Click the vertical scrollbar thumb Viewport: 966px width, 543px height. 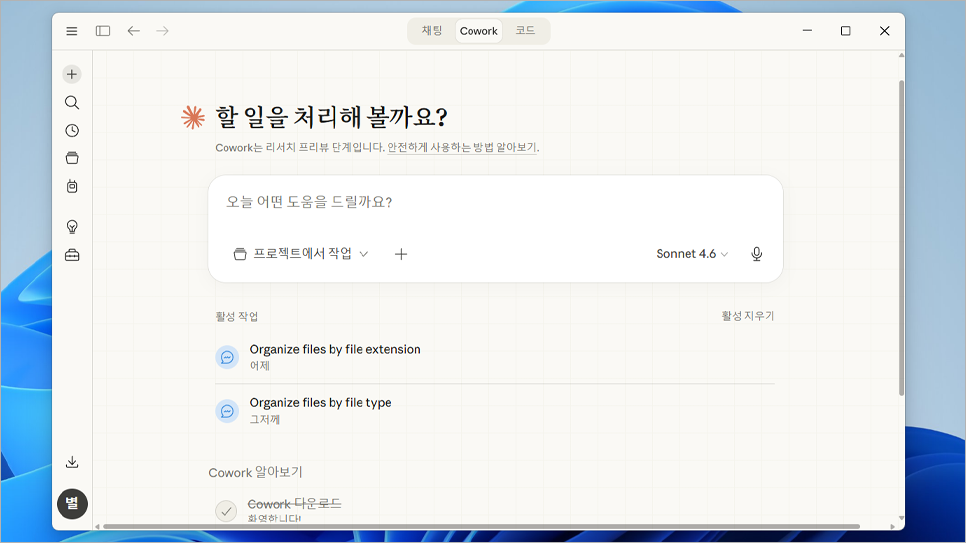901,237
